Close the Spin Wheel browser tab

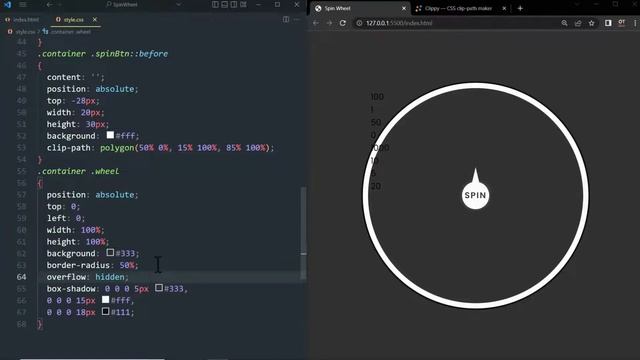tap(404, 8)
